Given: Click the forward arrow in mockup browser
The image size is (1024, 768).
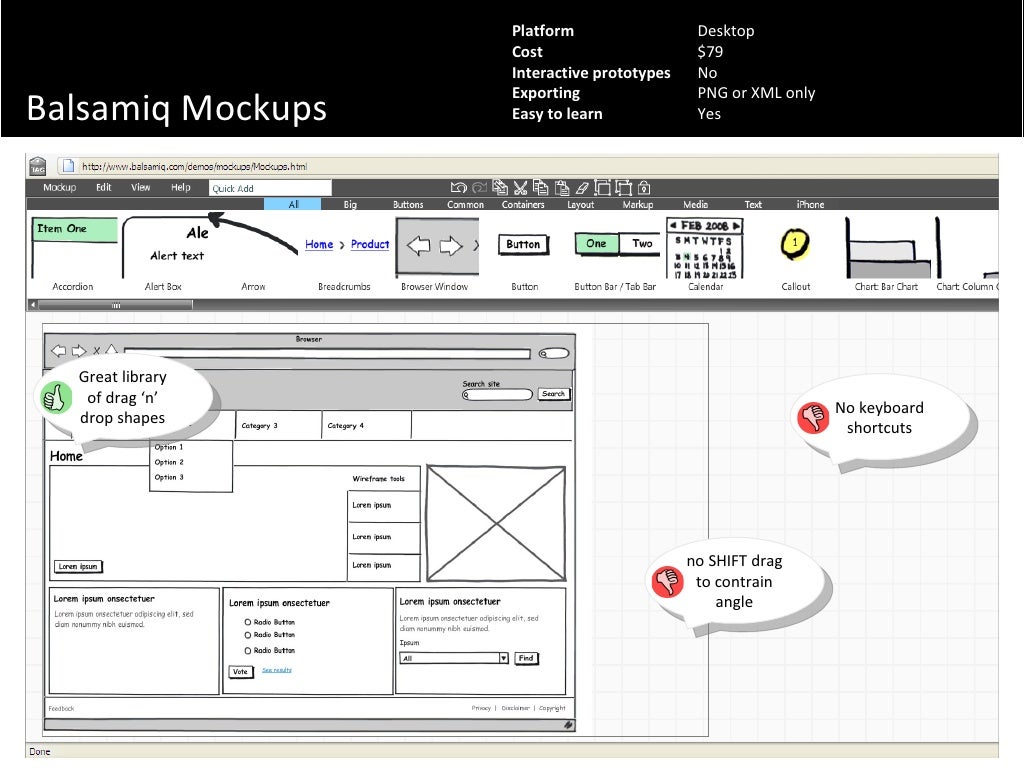Looking at the screenshot, I should (x=79, y=351).
